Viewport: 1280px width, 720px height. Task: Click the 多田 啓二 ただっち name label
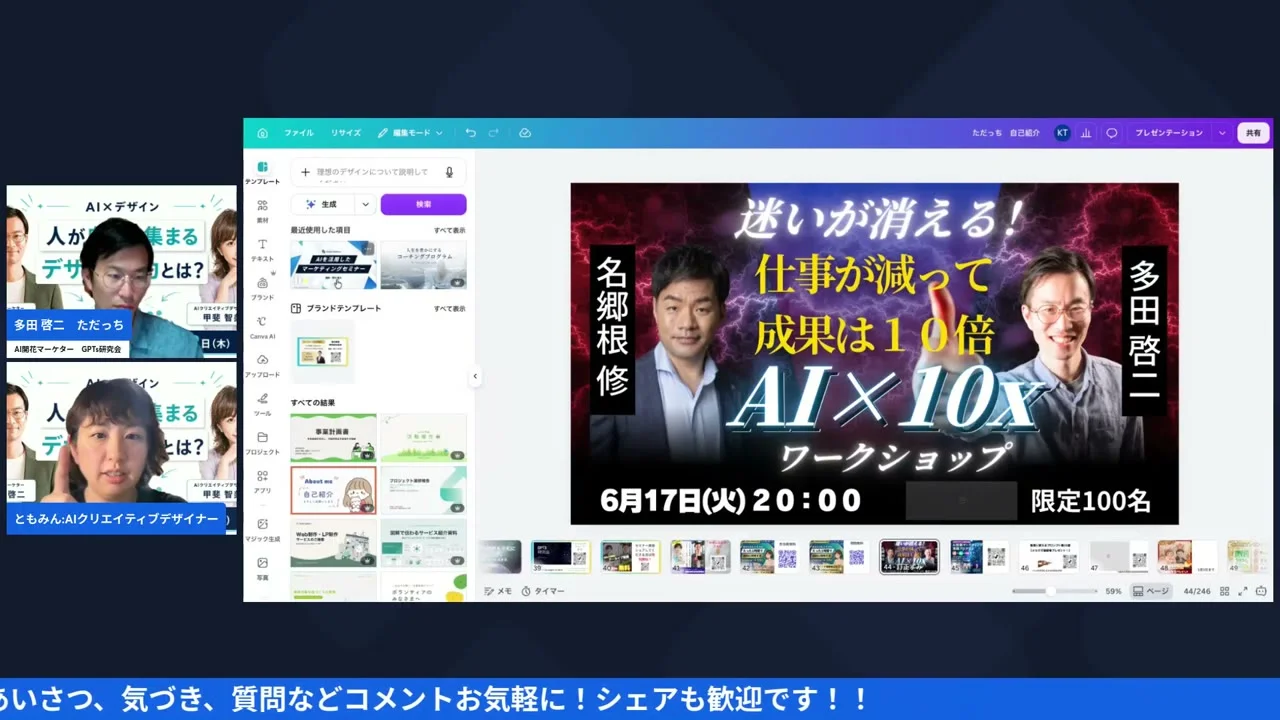coord(69,325)
